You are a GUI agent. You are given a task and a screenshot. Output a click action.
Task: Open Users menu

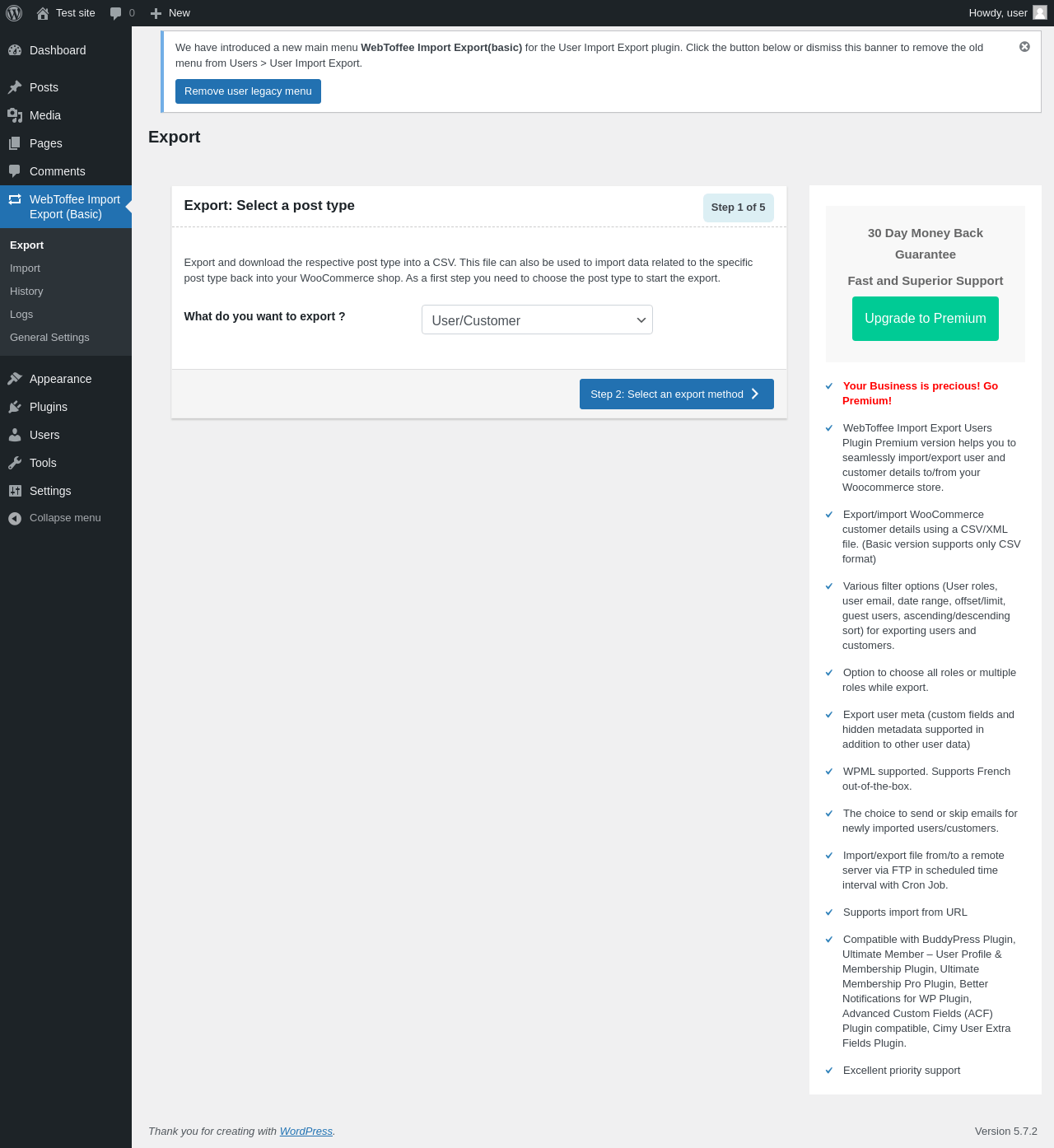click(x=66, y=435)
